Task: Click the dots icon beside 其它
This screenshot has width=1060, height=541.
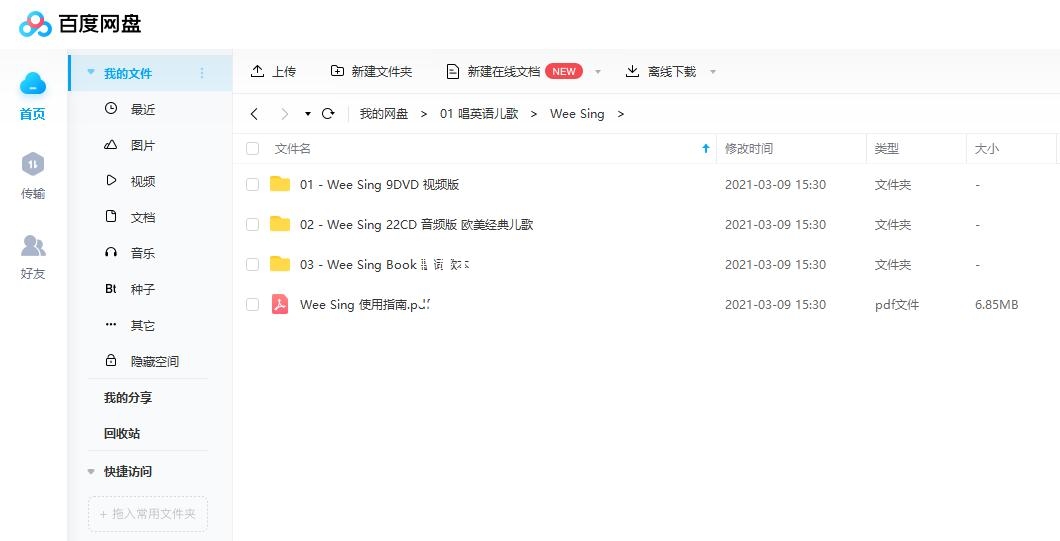Action: tap(111, 325)
